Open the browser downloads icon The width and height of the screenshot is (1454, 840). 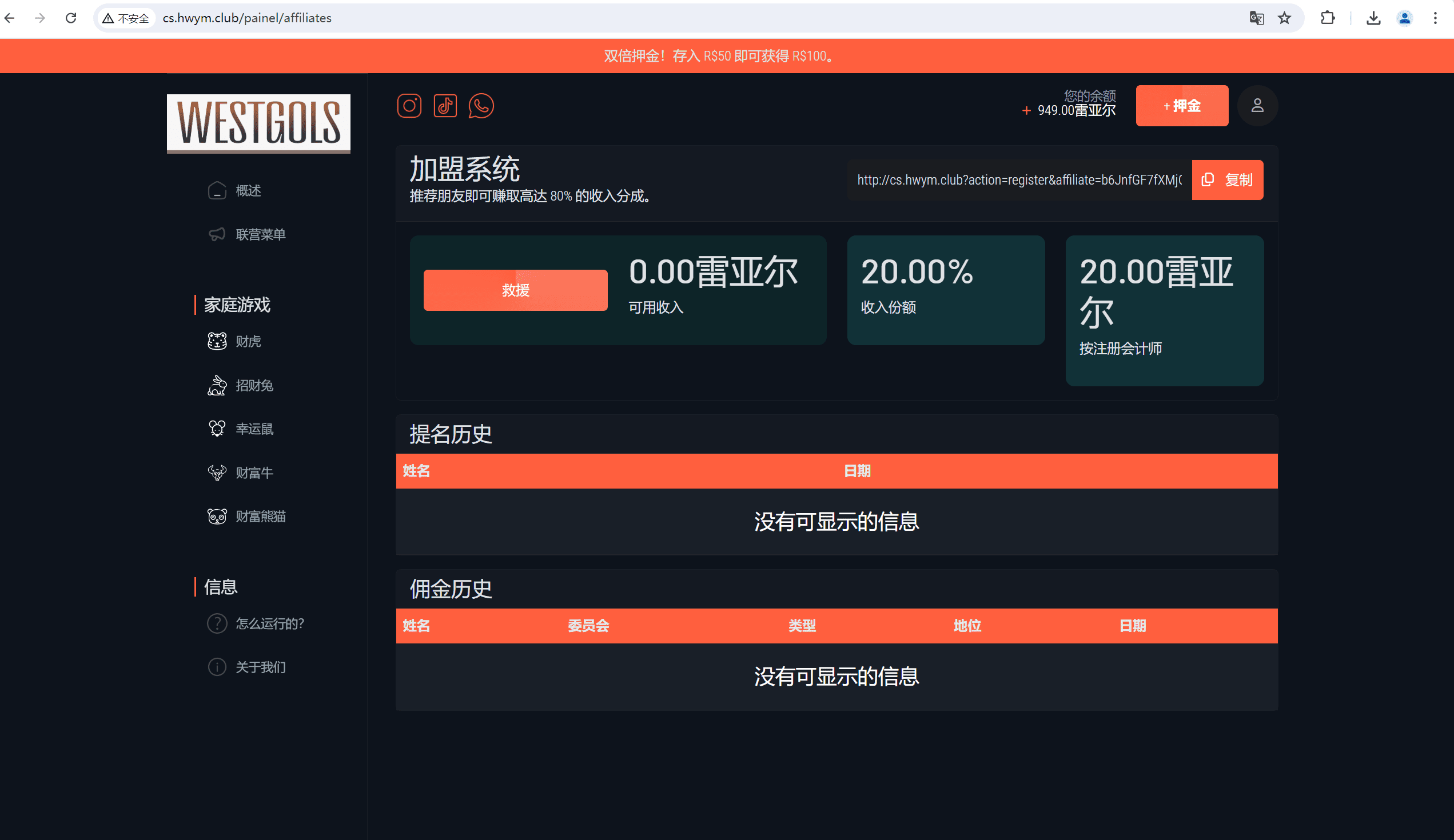[1373, 18]
